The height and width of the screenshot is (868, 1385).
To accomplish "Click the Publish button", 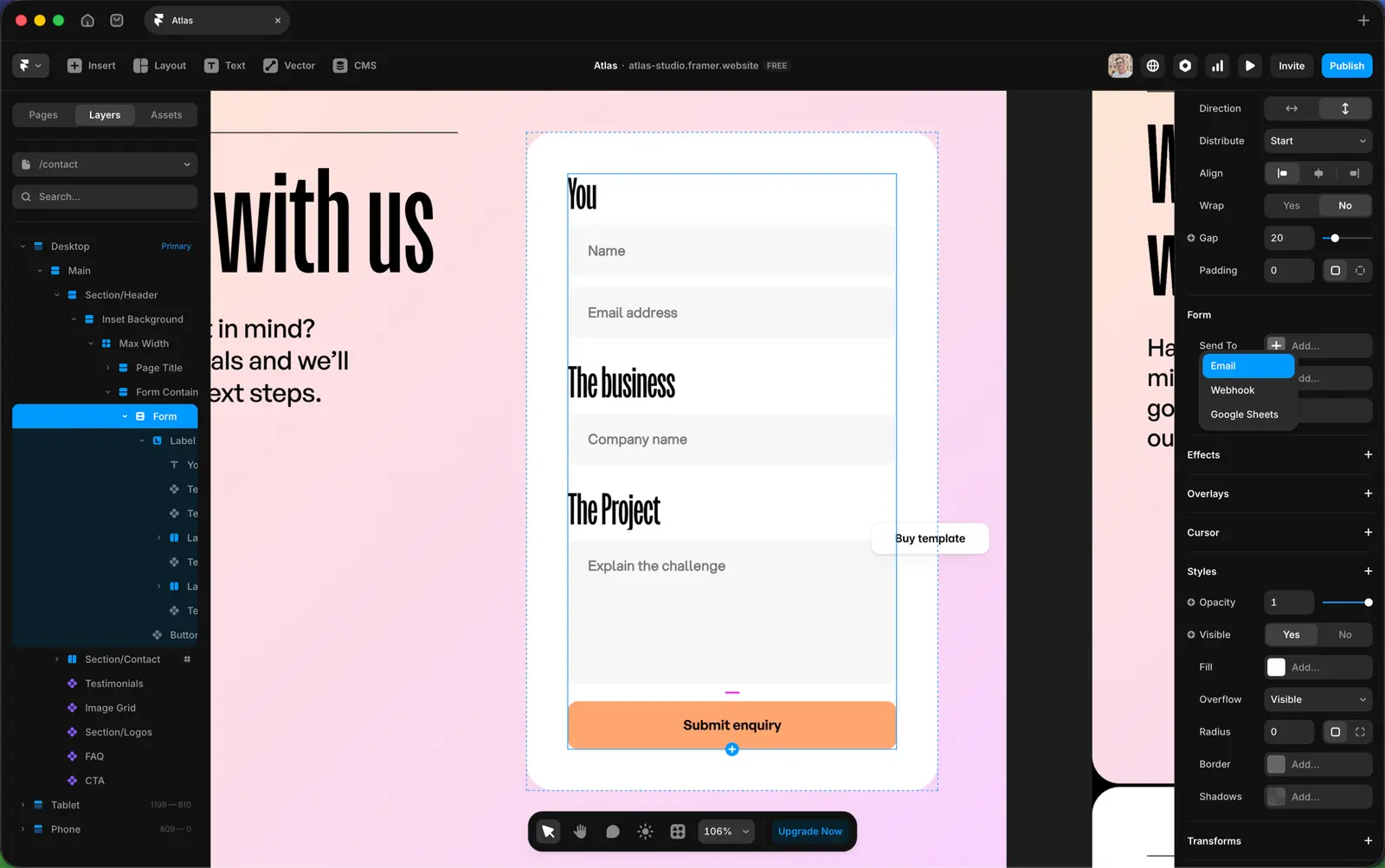I will tap(1347, 66).
